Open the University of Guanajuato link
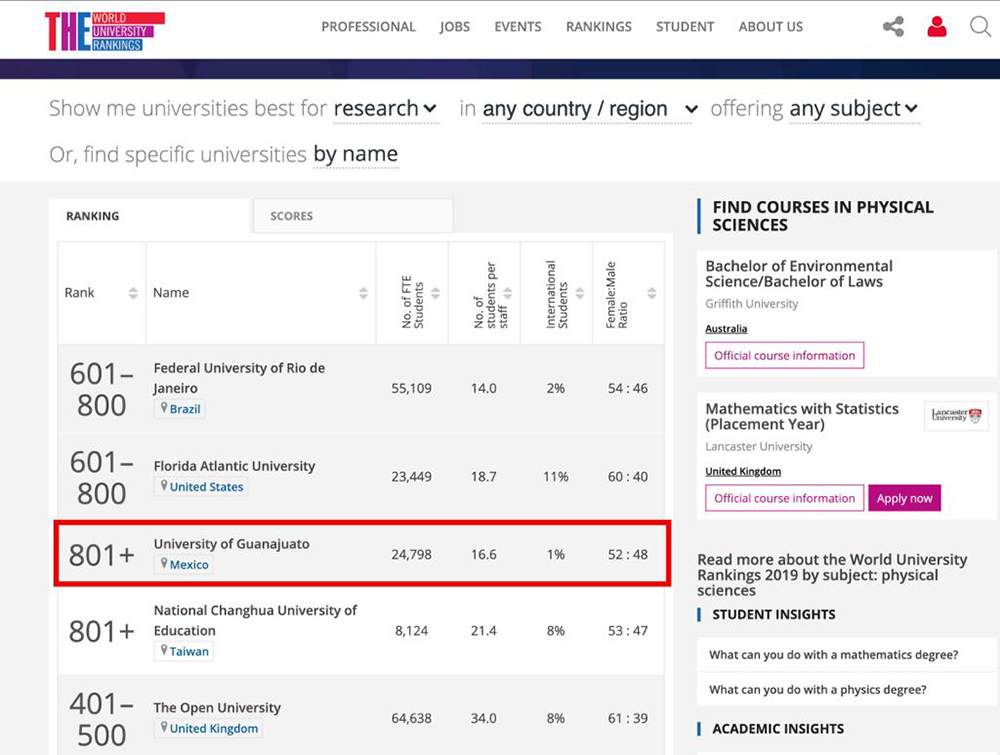 pyautogui.click(x=231, y=544)
